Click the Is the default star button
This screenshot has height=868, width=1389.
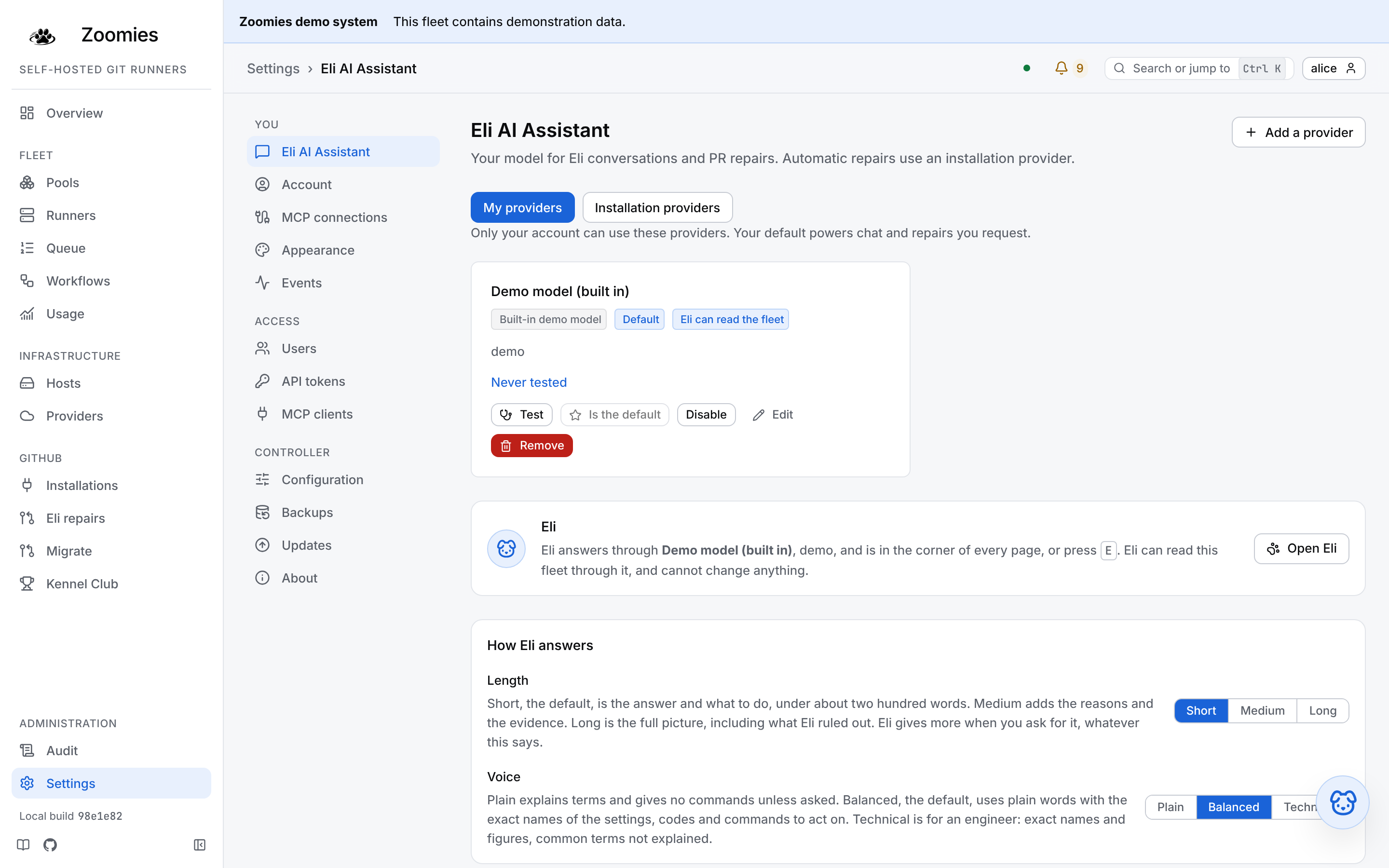(x=615, y=415)
